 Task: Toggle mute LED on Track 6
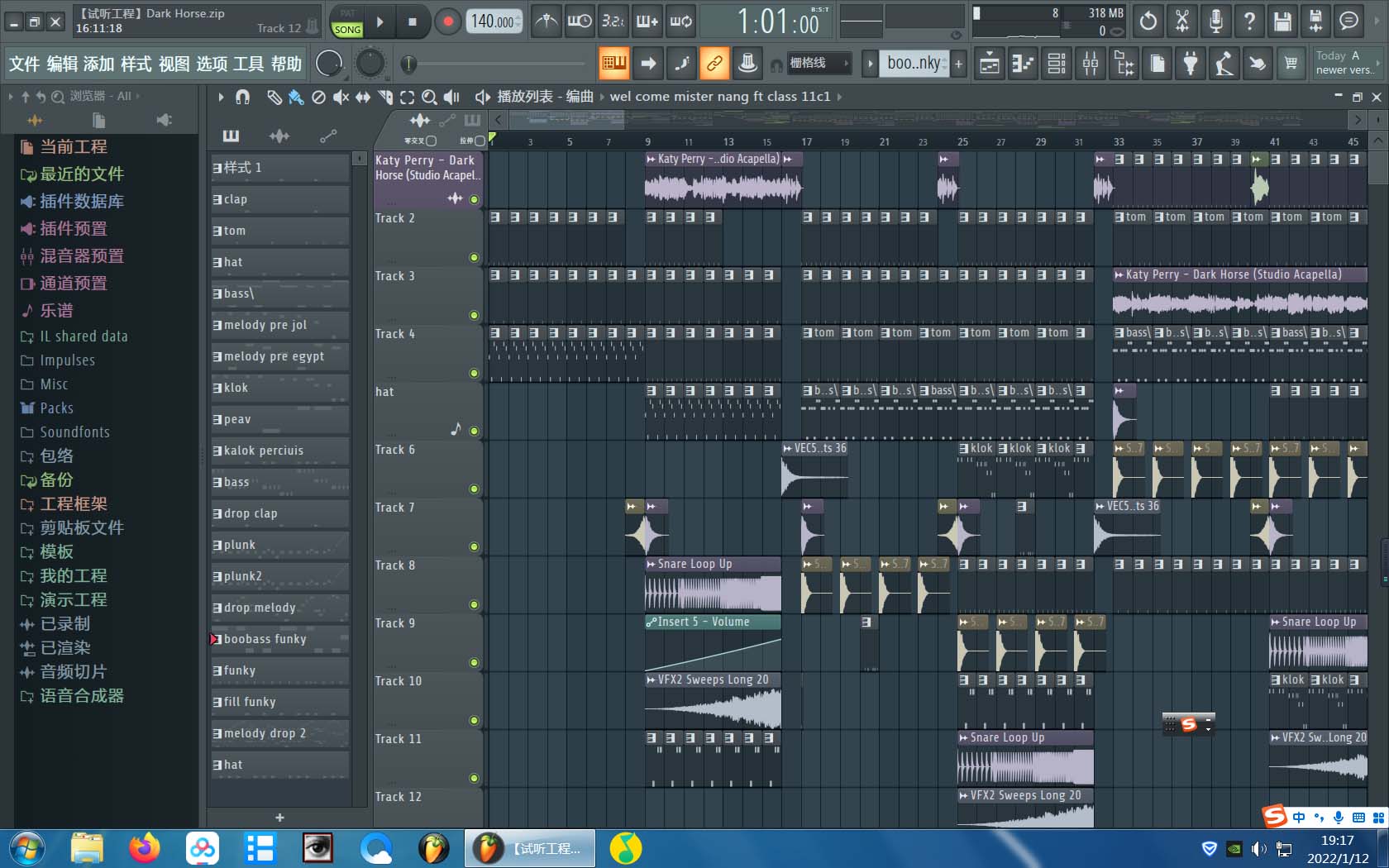point(474,489)
